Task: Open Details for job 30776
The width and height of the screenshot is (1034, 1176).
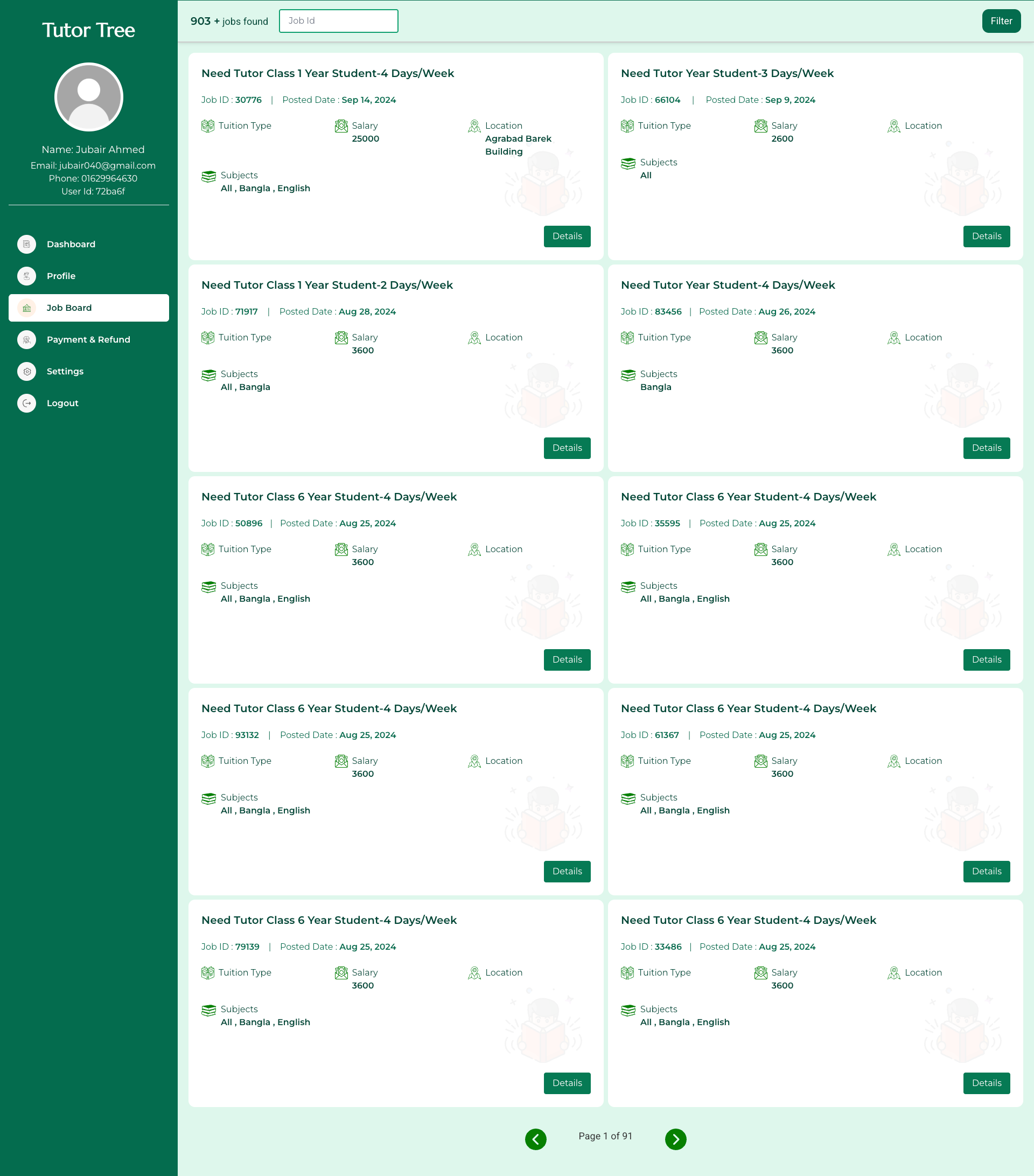Action: pyautogui.click(x=567, y=236)
